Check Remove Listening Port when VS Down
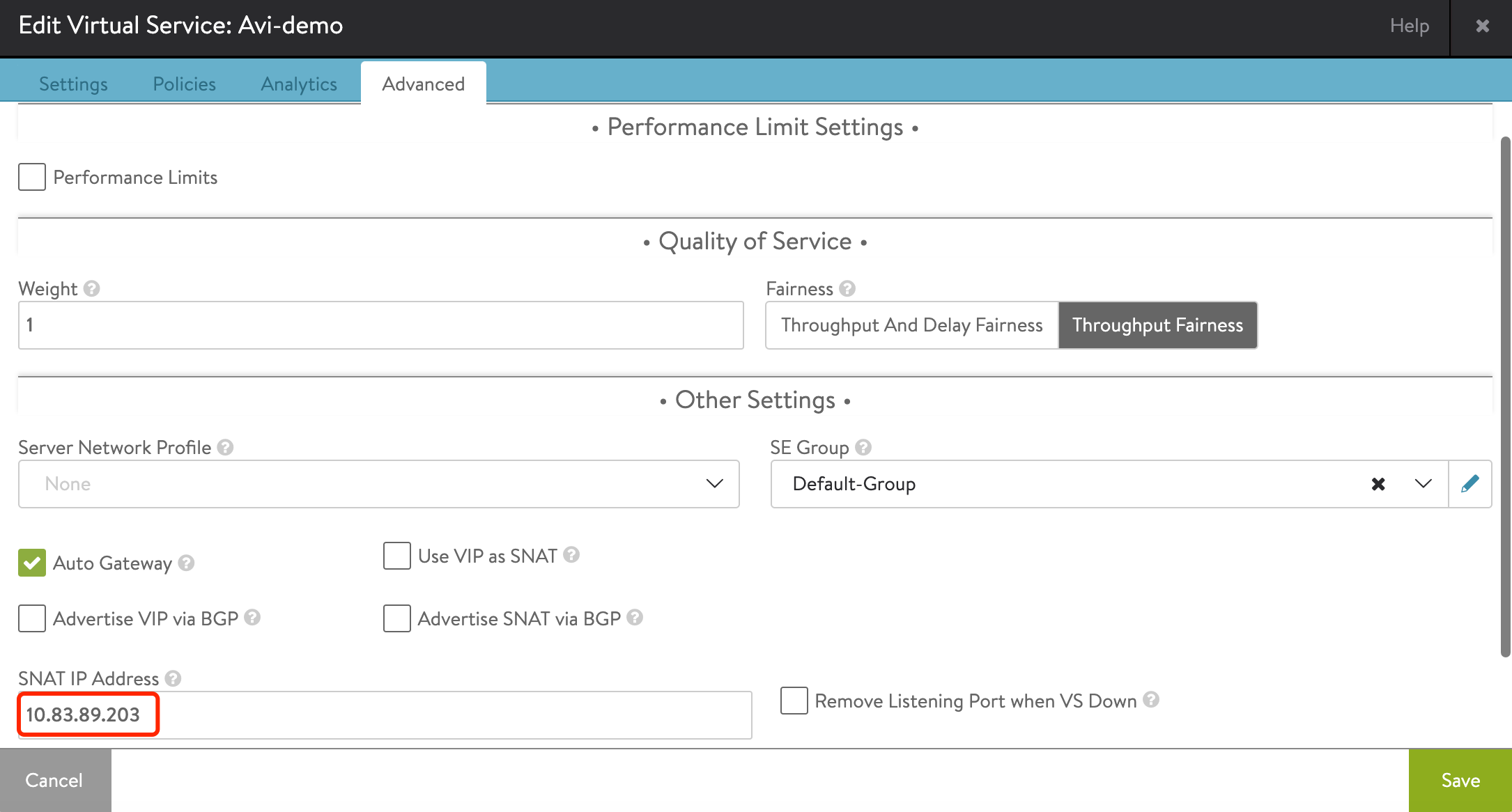 pos(794,701)
